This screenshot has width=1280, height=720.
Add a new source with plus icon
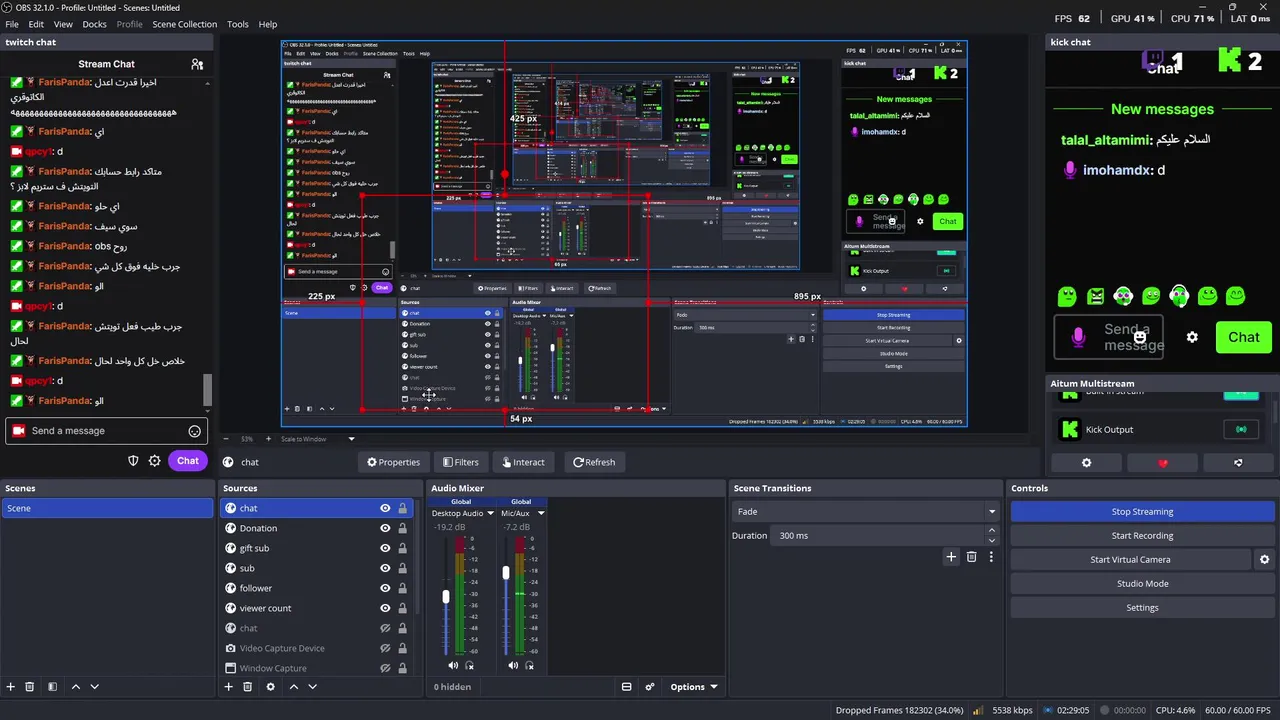pyautogui.click(x=228, y=687)
